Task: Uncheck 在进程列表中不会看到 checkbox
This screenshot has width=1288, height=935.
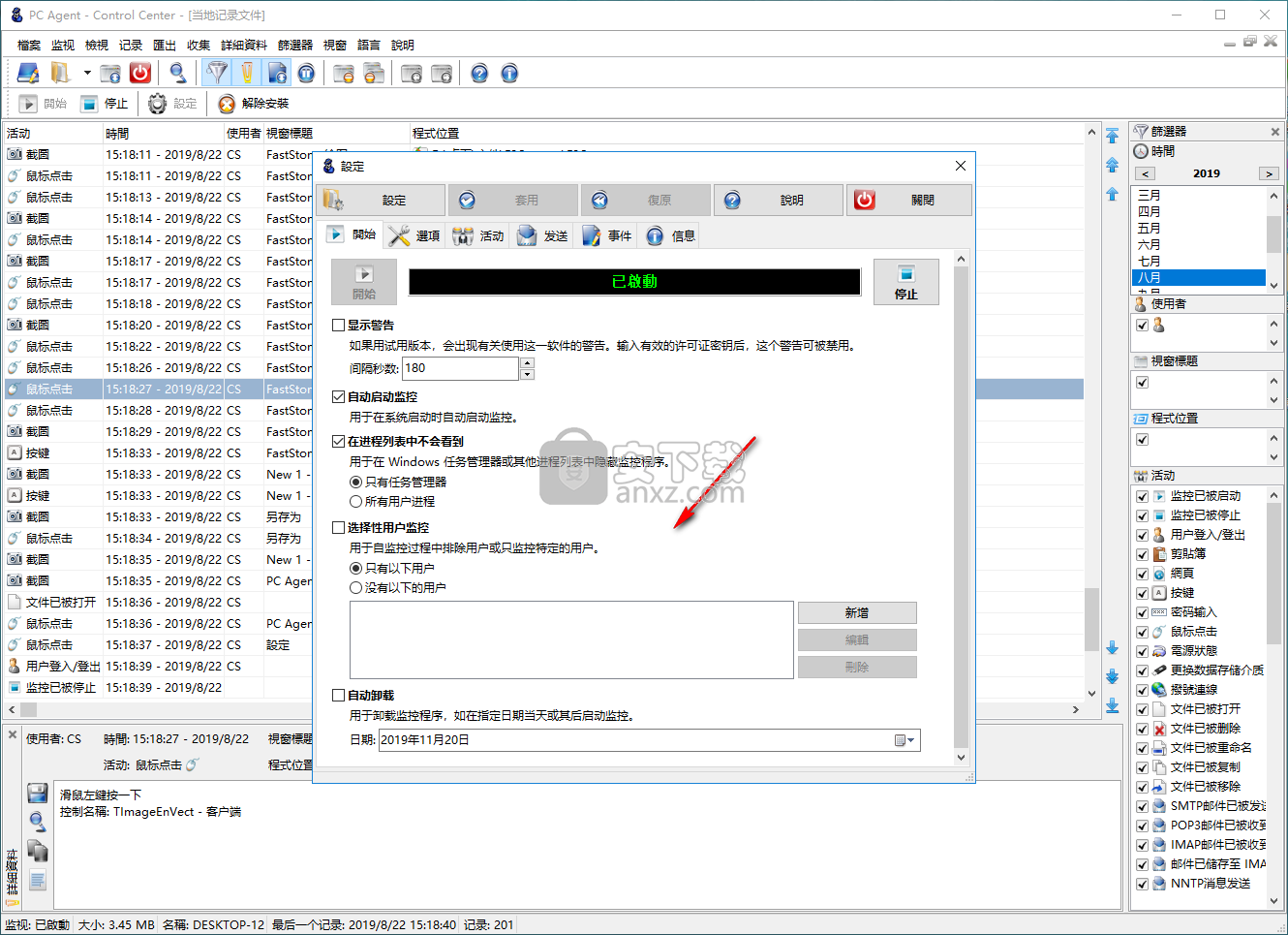Action: coord(339,442)
